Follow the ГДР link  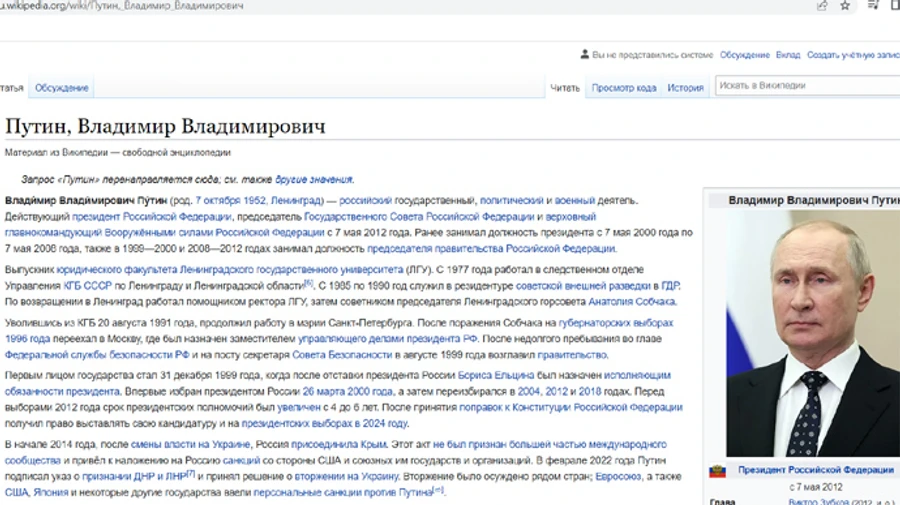[x=670, y=286]
